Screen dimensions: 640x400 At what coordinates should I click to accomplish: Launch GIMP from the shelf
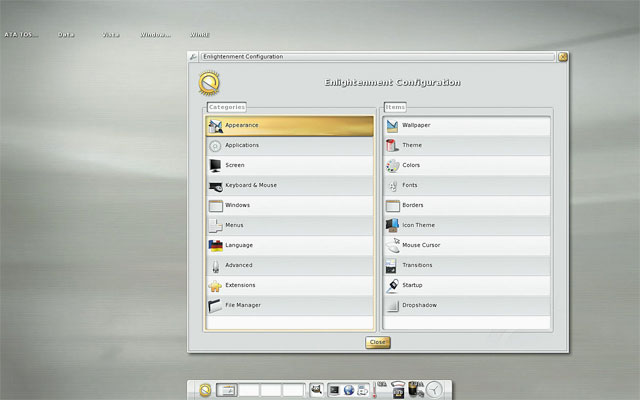[316, 390]
